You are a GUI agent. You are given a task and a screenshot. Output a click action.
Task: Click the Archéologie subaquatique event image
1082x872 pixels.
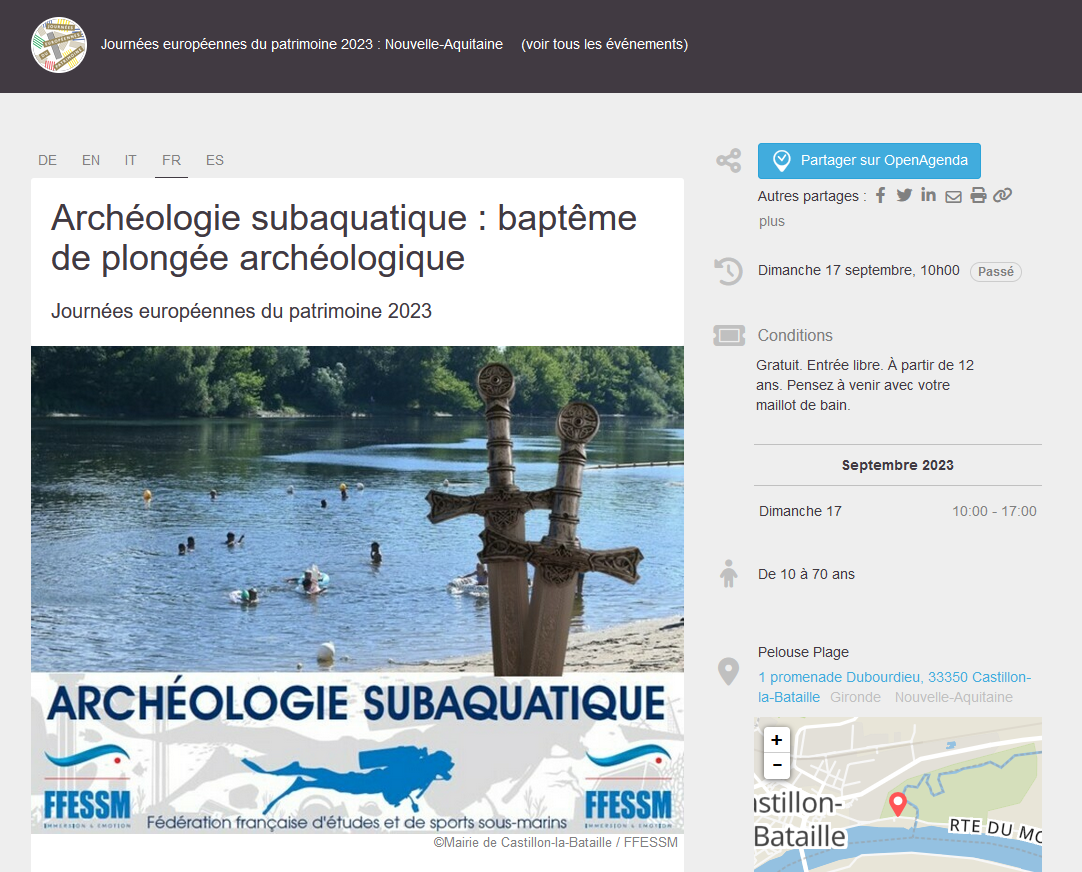click(357, 590)
